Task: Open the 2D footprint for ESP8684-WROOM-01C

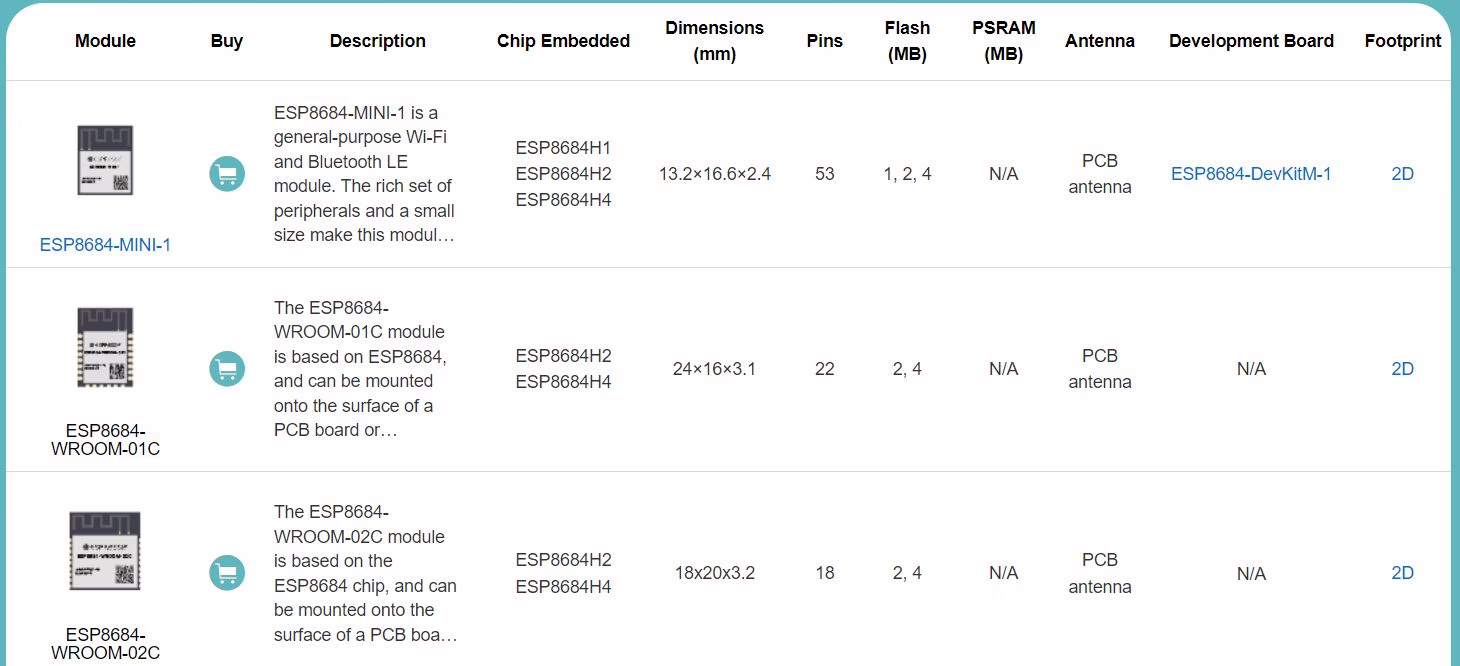Action: tap(1402, 369)
